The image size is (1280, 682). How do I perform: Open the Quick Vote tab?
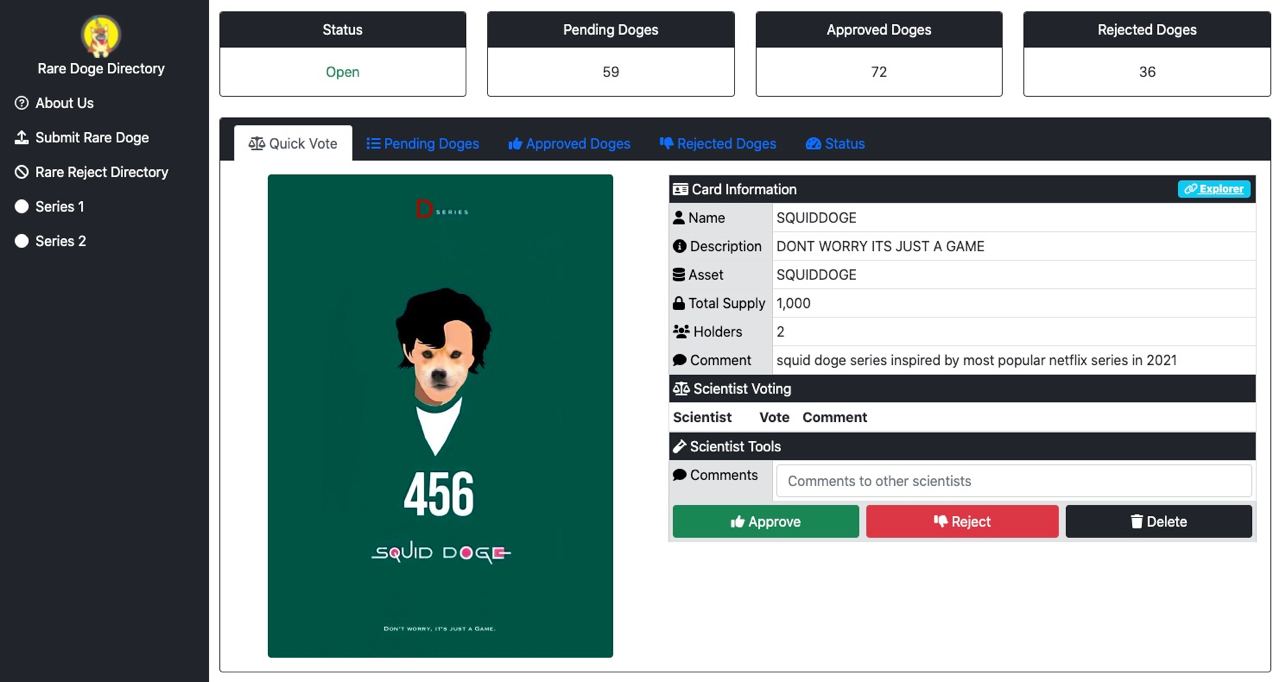tap(293, 143)
